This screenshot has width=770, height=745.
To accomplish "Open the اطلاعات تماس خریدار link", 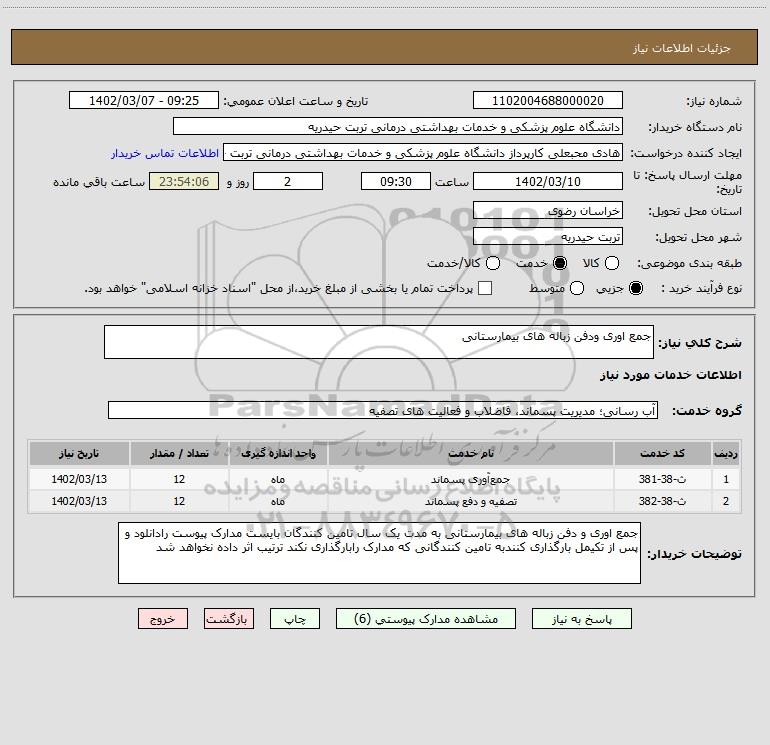I will (x=165, y=153).
